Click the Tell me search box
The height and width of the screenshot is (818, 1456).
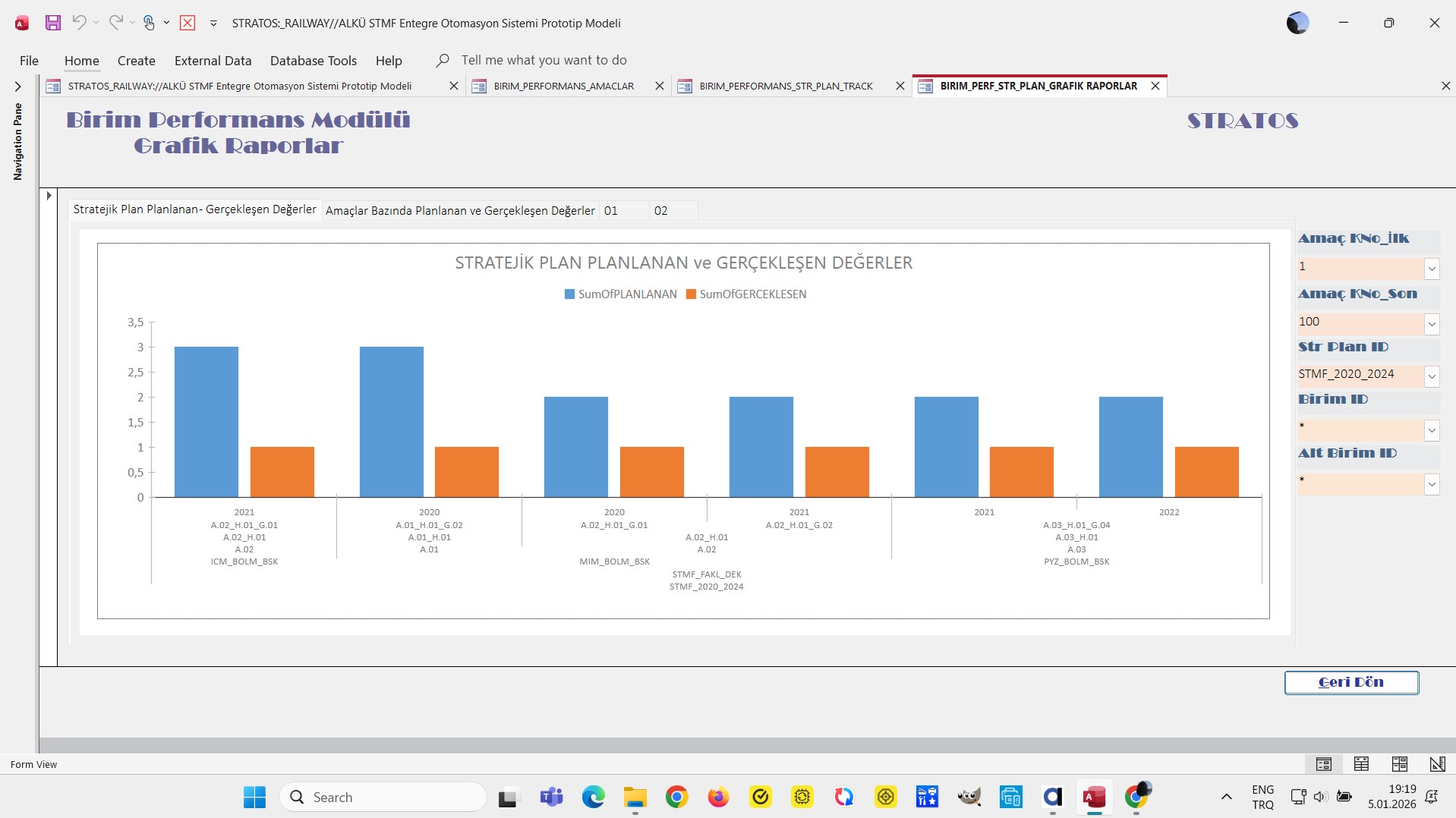tap(544, 60)
